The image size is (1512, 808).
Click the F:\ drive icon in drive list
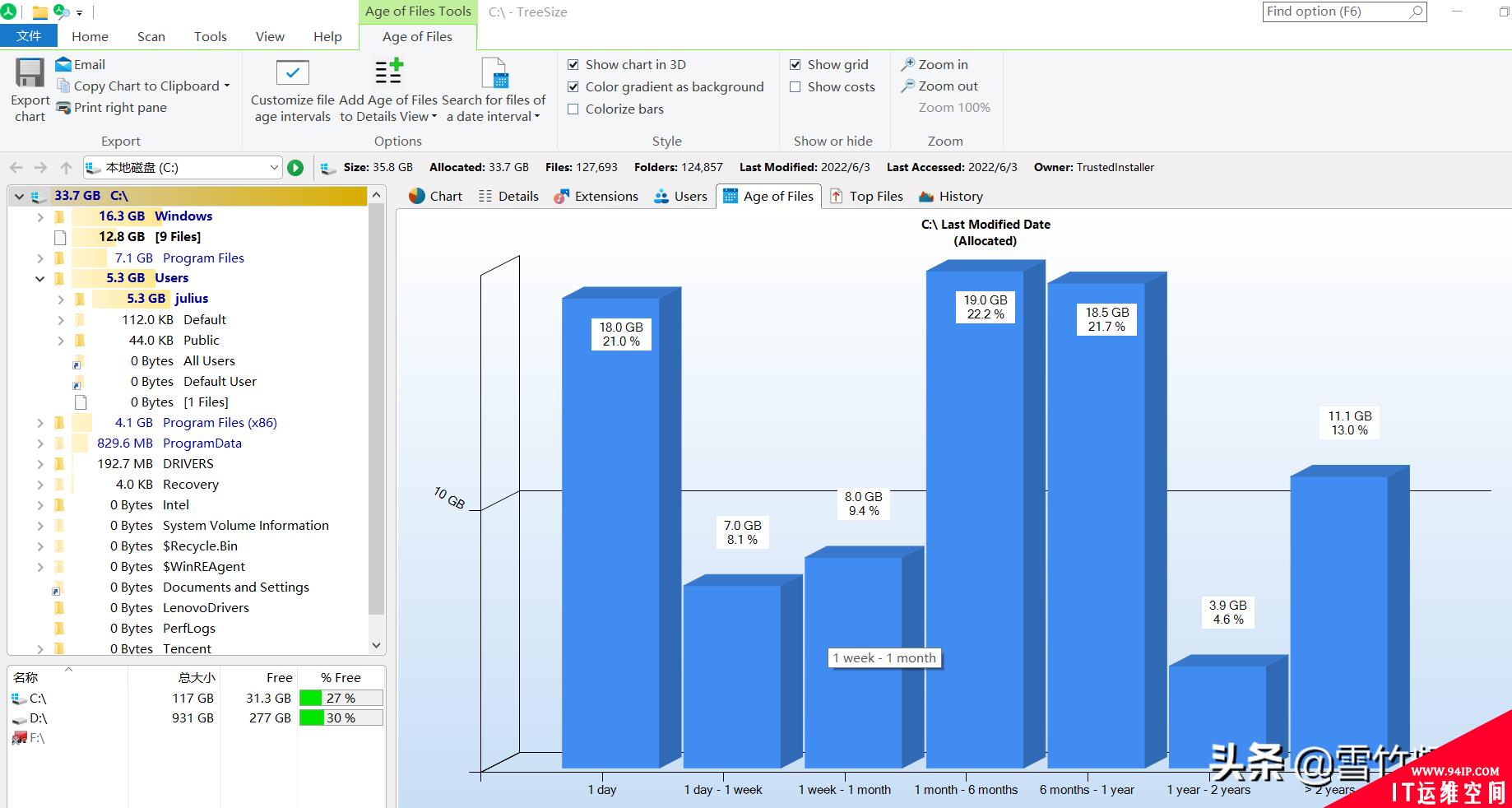pos(20,739)
